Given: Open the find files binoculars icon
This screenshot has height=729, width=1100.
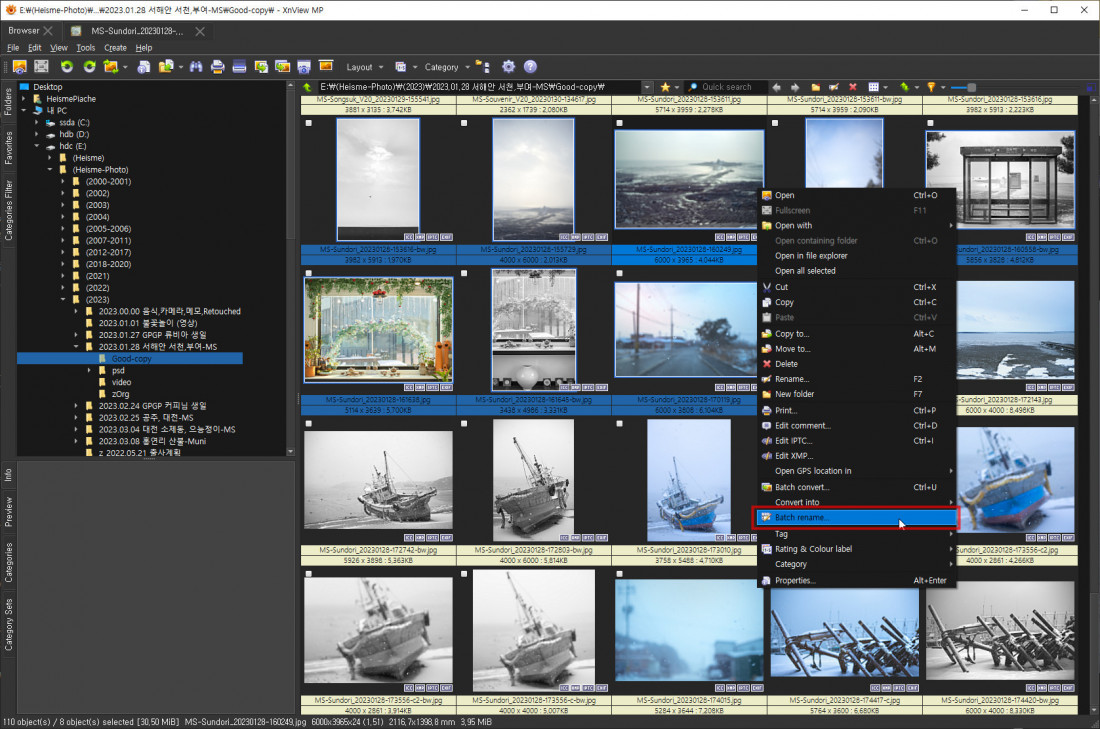Looking at the screenshot, I should [196, 67].
